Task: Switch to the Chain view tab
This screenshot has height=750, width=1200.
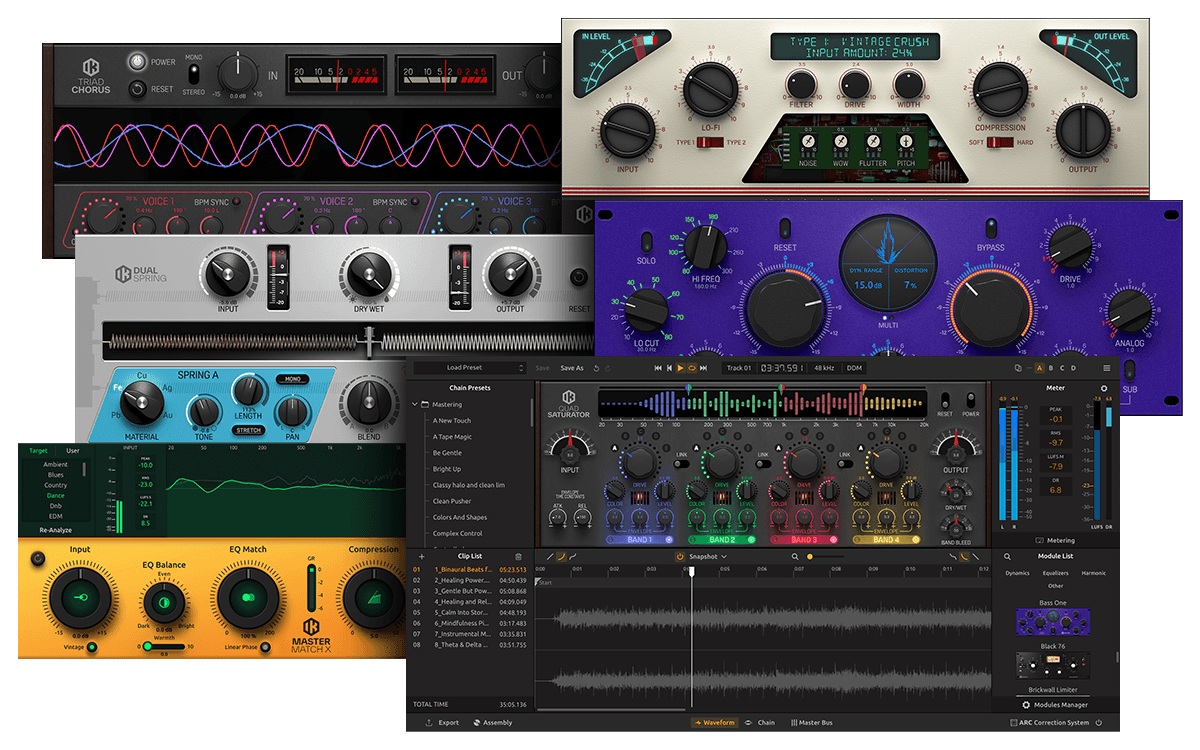Action: [760, 722]
